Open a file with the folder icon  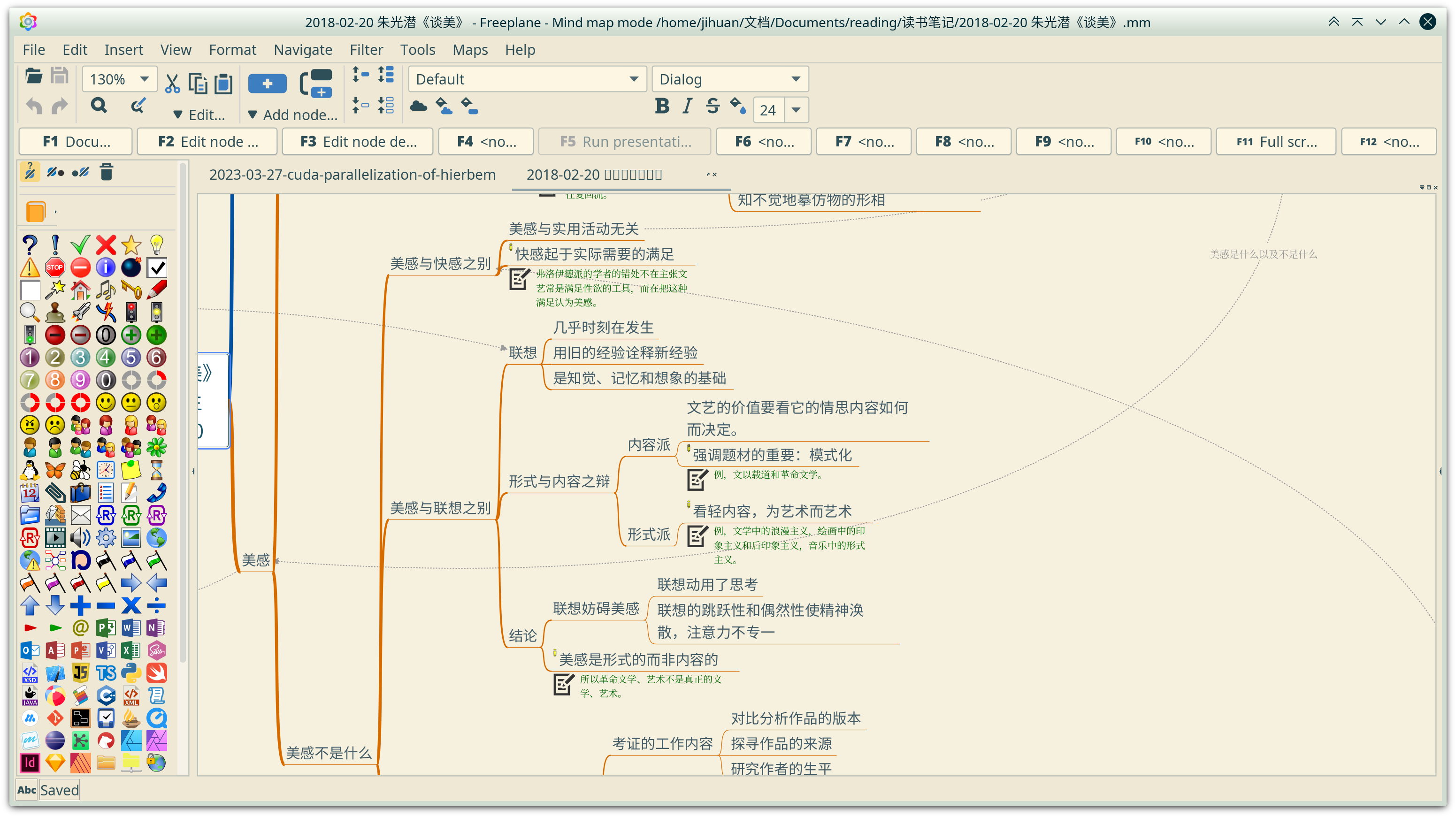[x=34, y=76]
